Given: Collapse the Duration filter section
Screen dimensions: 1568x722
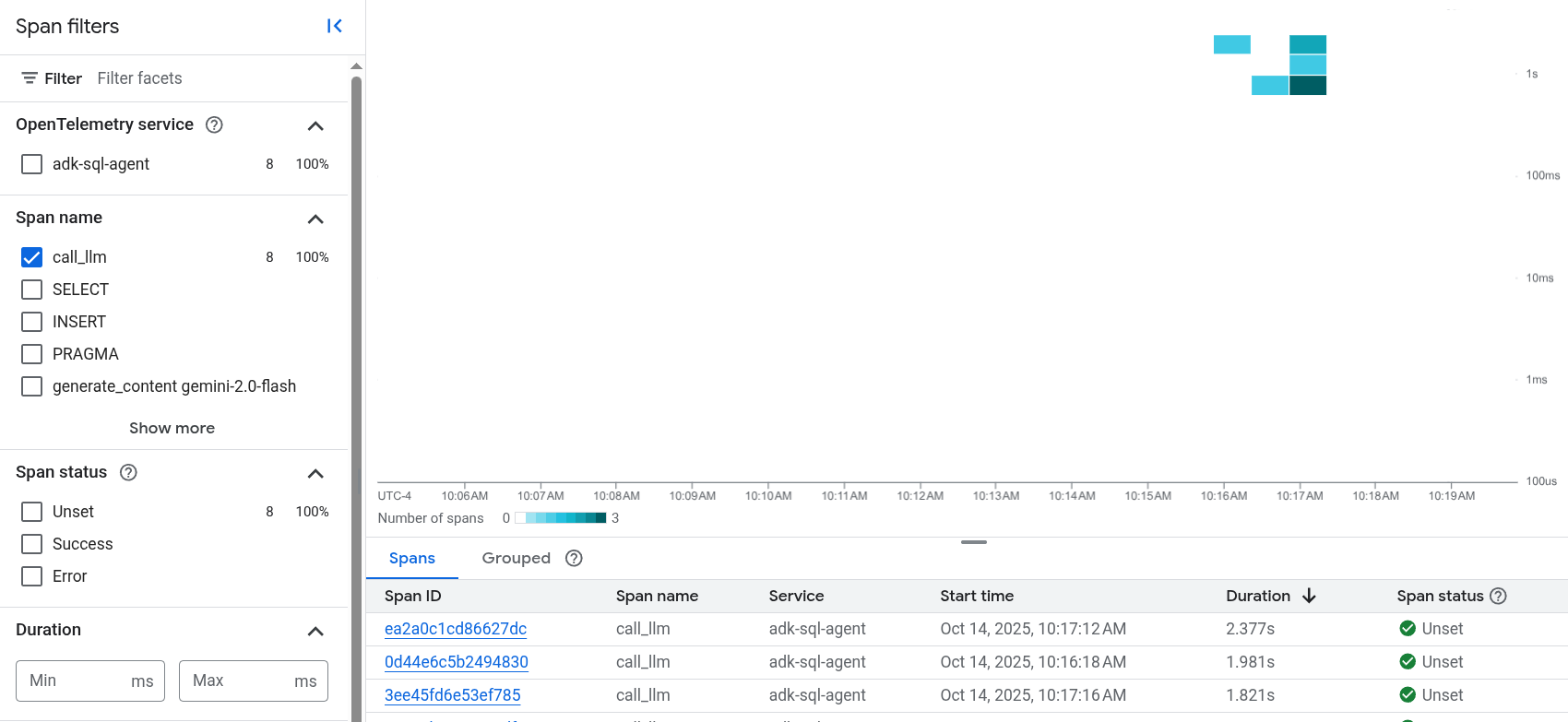Looking at the screenshot, I should [315, 631].
